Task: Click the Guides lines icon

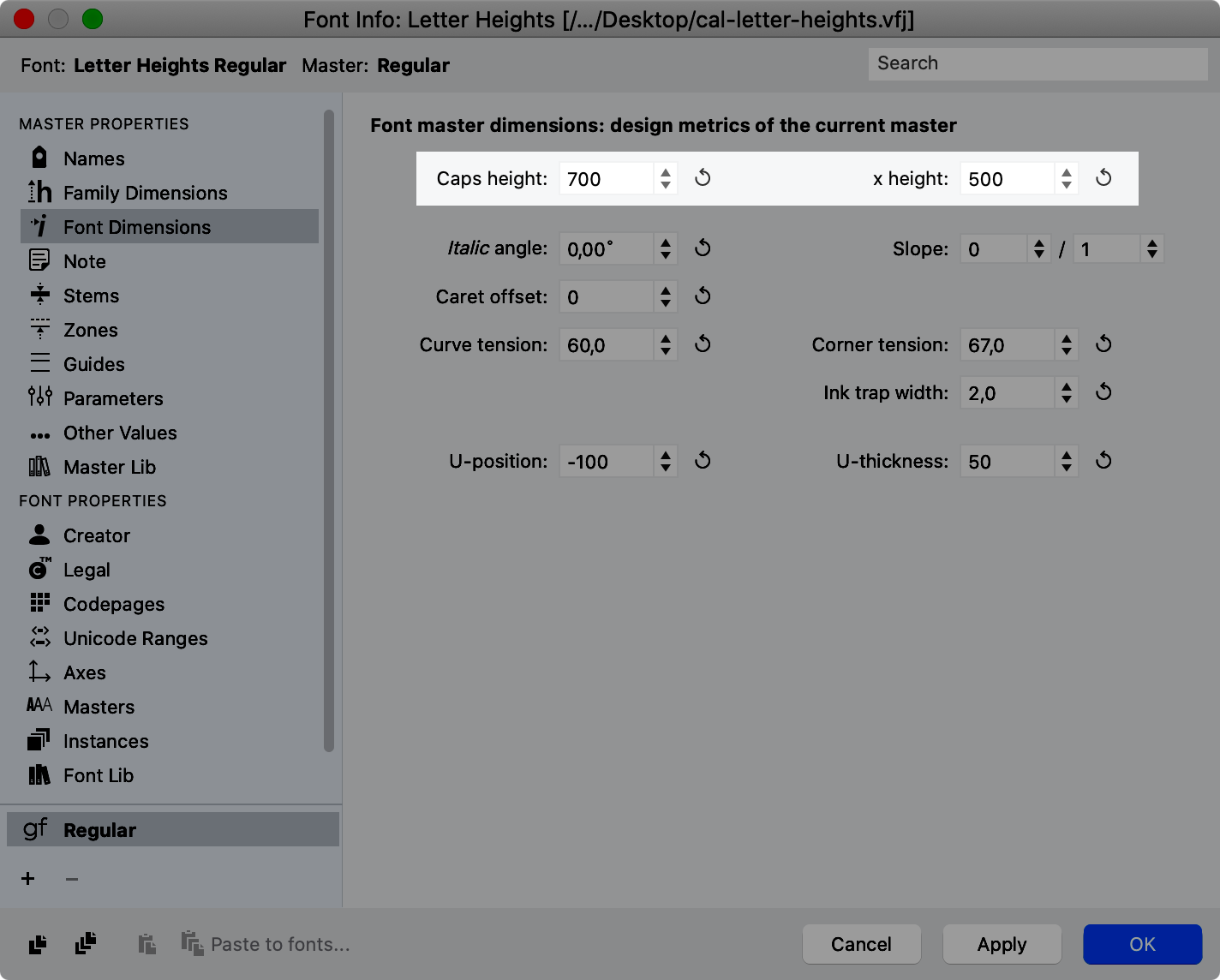Action: click(x=39, y=363)
